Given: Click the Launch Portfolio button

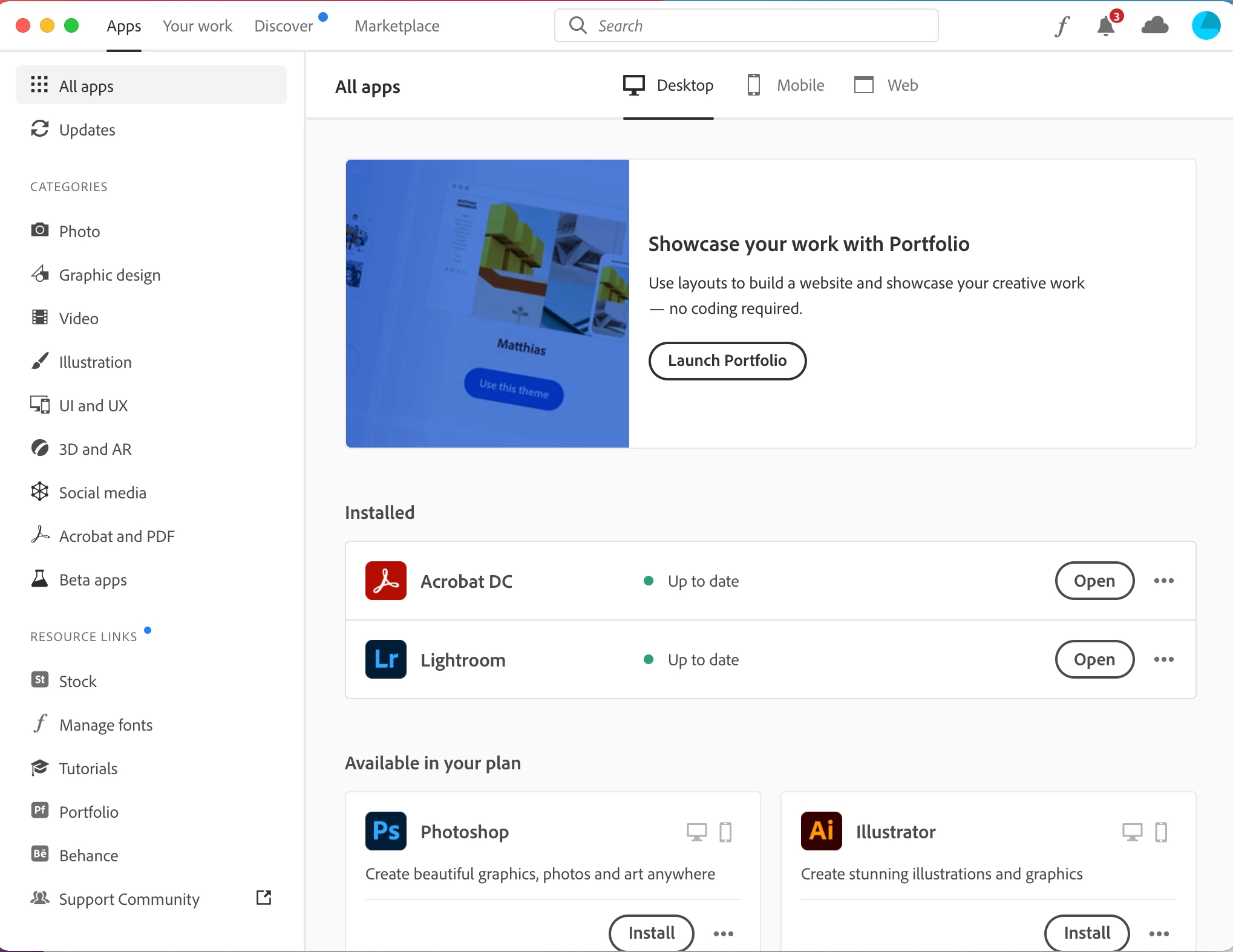Looking at the screenshot, I should [x=727, y=361].
